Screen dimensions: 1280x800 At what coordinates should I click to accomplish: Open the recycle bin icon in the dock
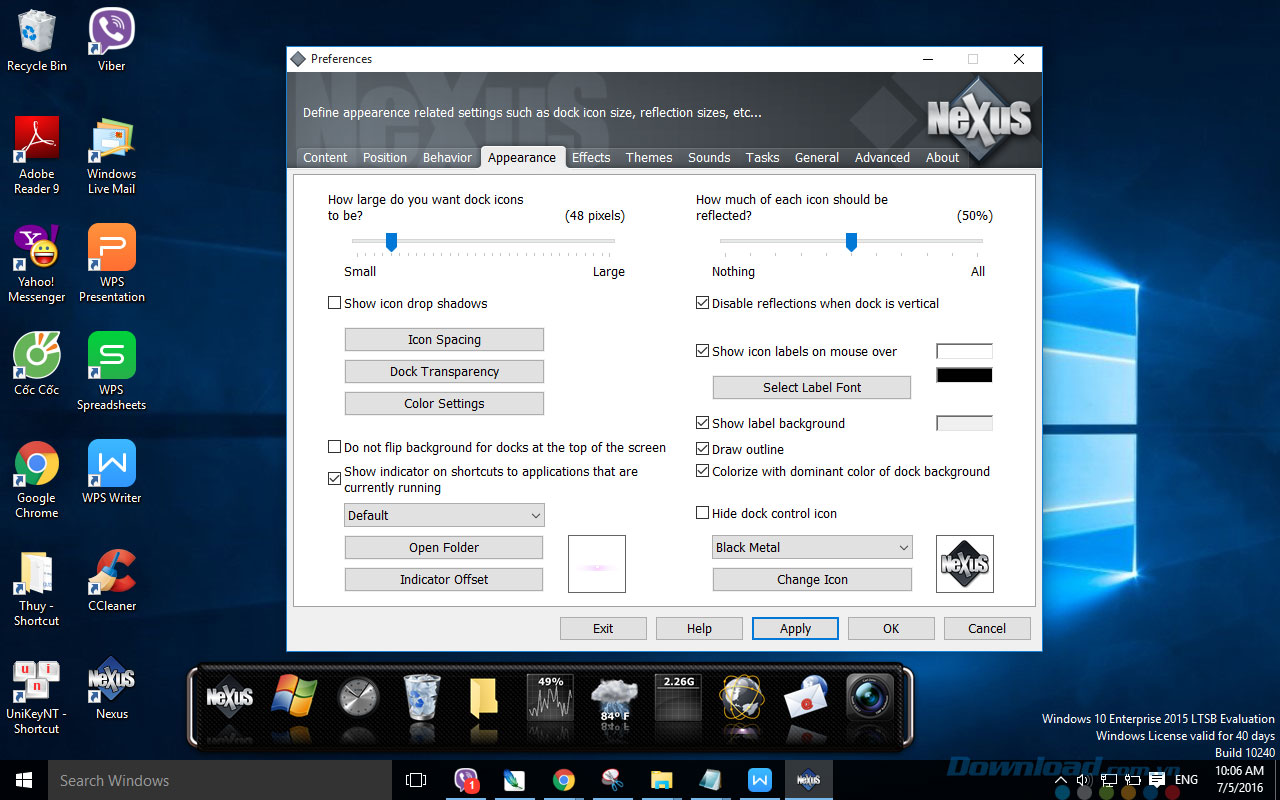point(421,696)
